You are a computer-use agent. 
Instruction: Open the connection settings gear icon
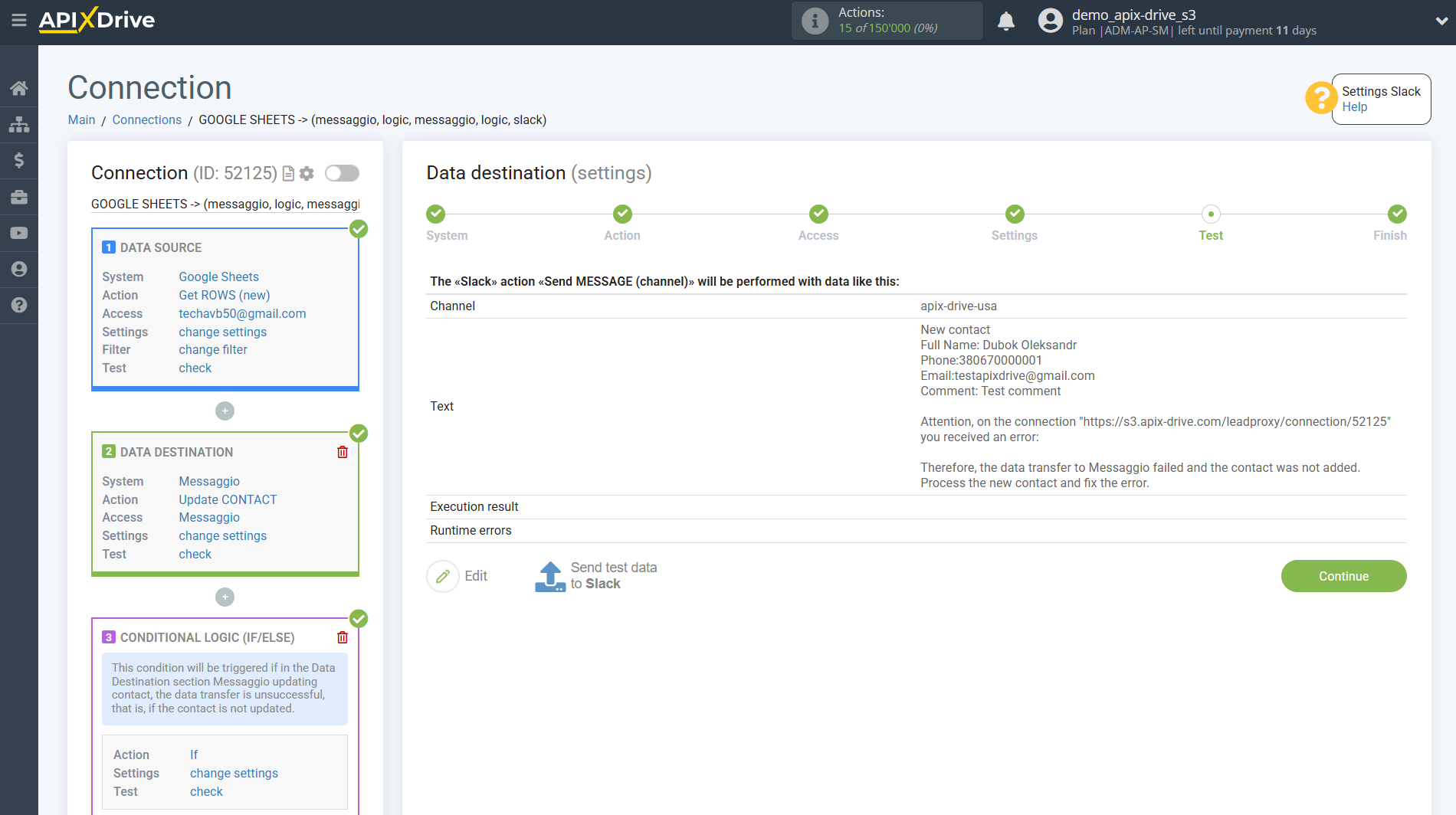[307, 174]
